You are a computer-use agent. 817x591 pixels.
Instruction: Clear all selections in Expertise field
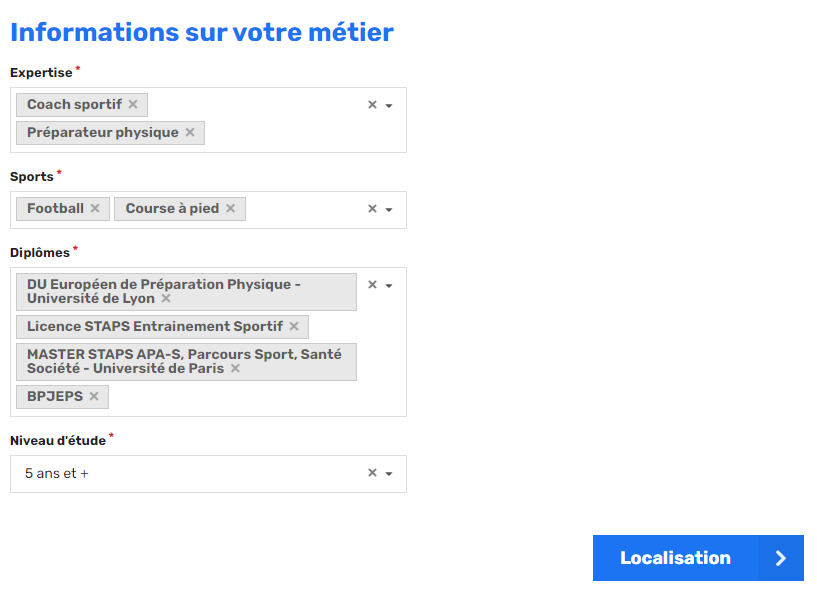[x=372, y=105]
